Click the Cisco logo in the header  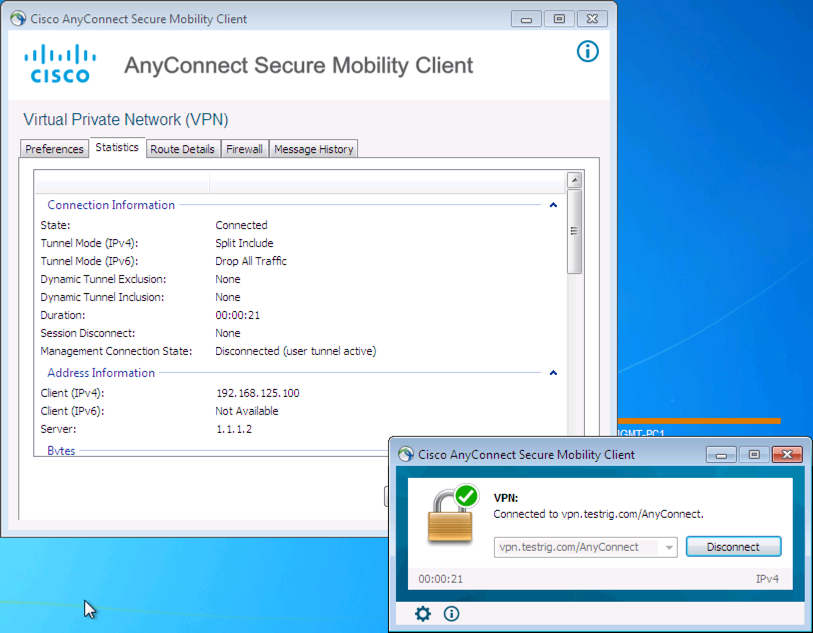click(60, 64)
